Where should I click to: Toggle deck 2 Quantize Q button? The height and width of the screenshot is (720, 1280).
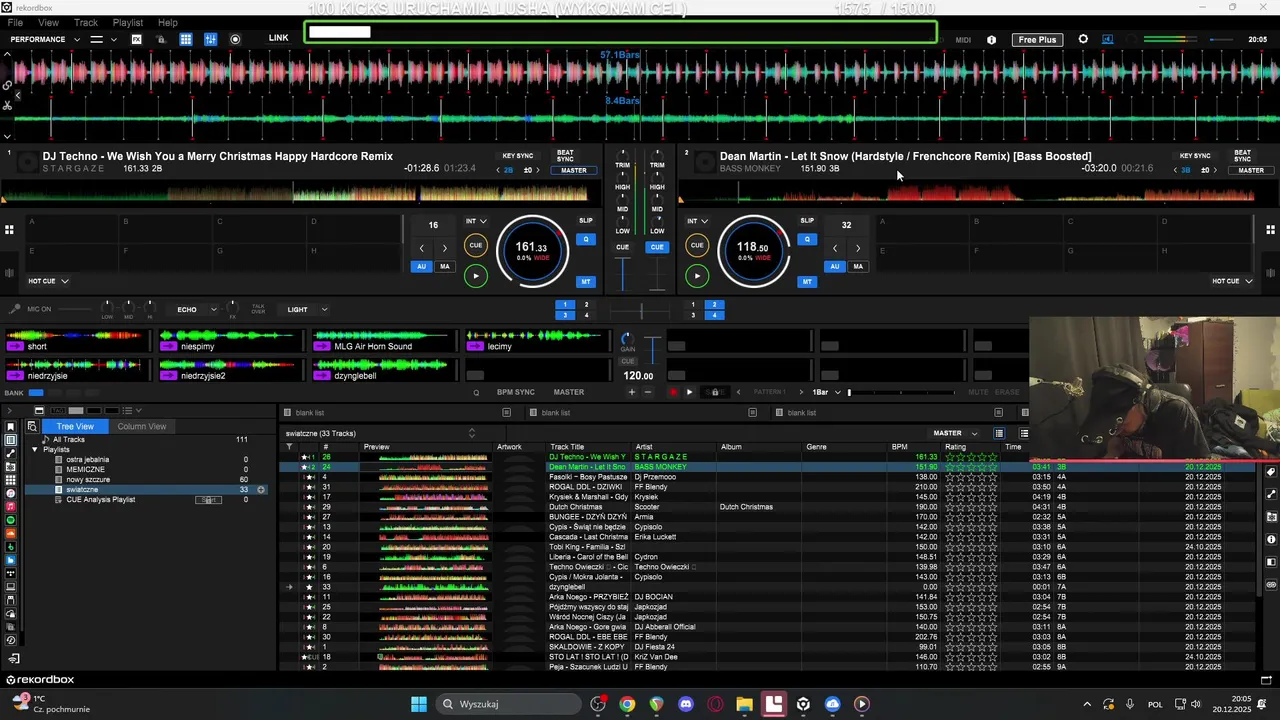coord(807,239)
